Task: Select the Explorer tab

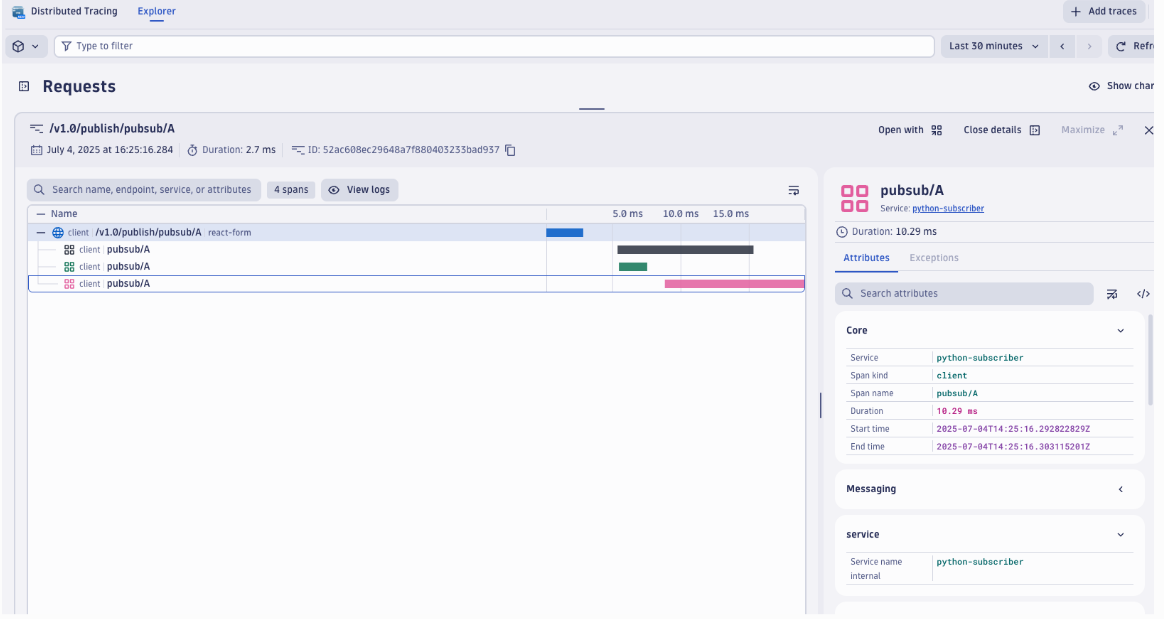Action: (156, 11)
